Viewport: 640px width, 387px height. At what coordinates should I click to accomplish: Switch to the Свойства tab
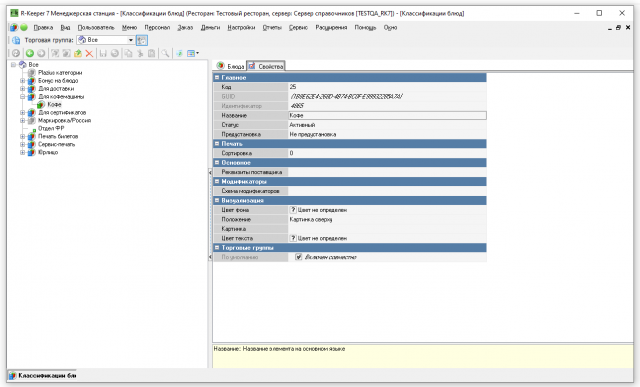(x=266, y=66)
